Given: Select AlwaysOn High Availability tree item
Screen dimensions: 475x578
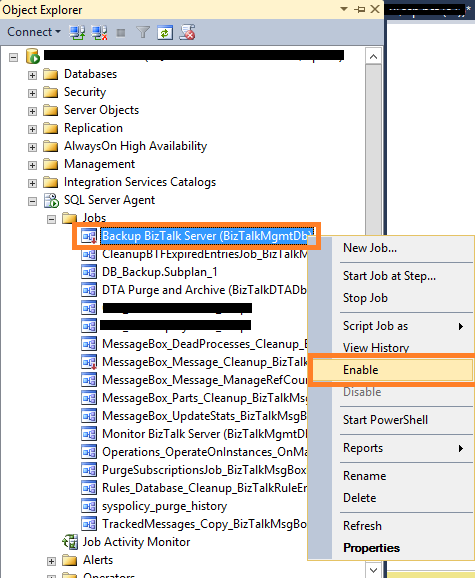Looking at the screenshot, I should coord(135,146).
